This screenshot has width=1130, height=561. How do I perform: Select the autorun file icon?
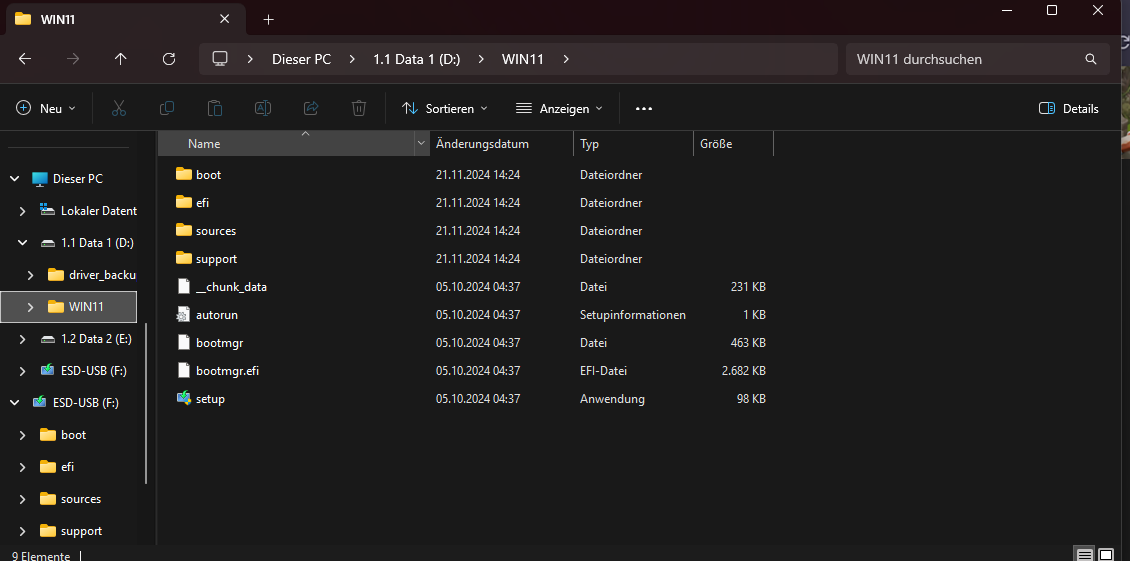tap(184, 314)
